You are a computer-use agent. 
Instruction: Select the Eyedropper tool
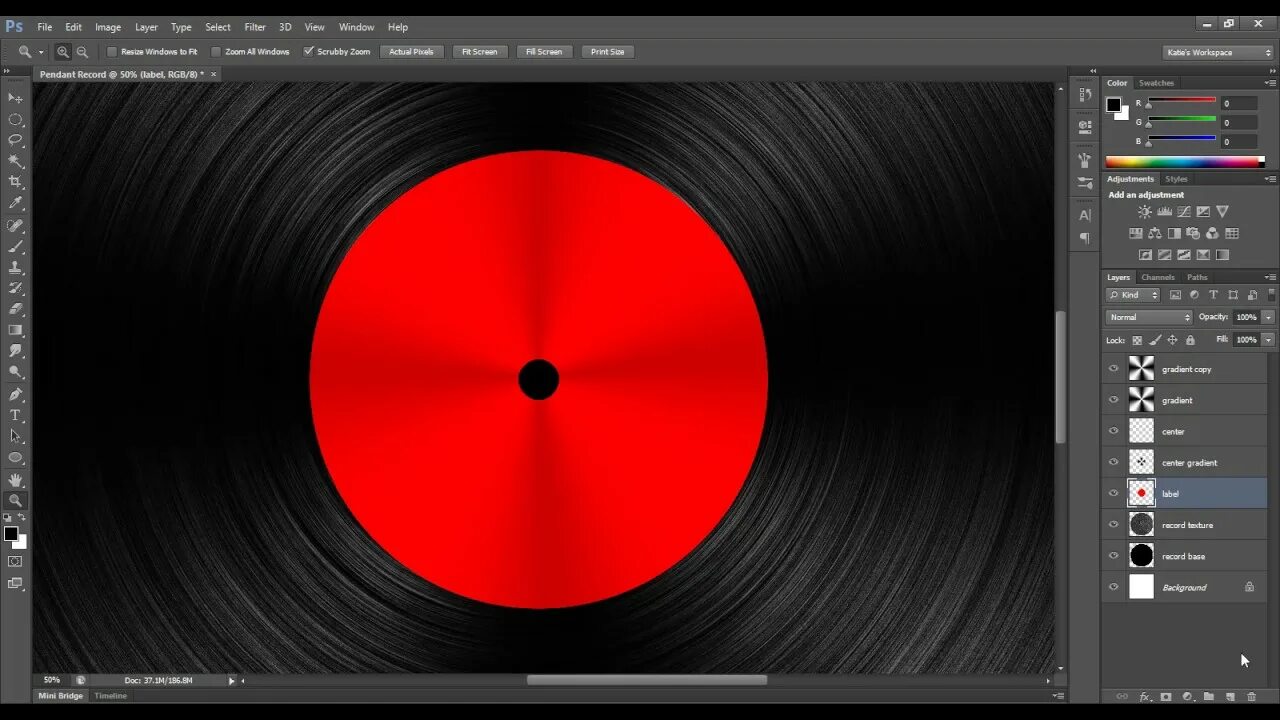tap(15, 203)
